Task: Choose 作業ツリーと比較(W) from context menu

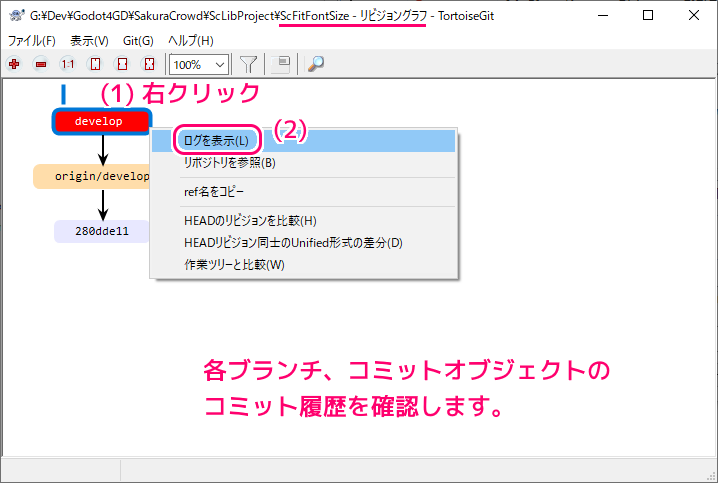Action: tap(304, 265)
